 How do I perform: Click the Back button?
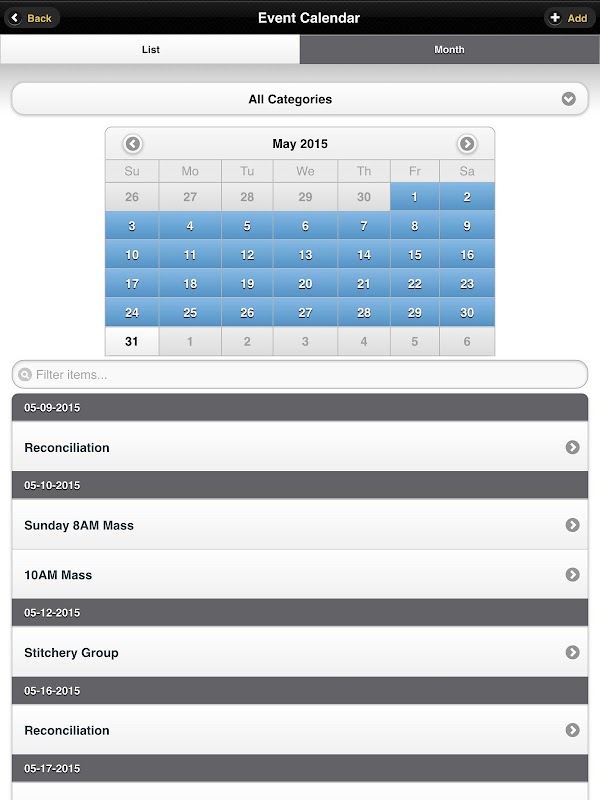pyautogui.click(x=32, y=18)
